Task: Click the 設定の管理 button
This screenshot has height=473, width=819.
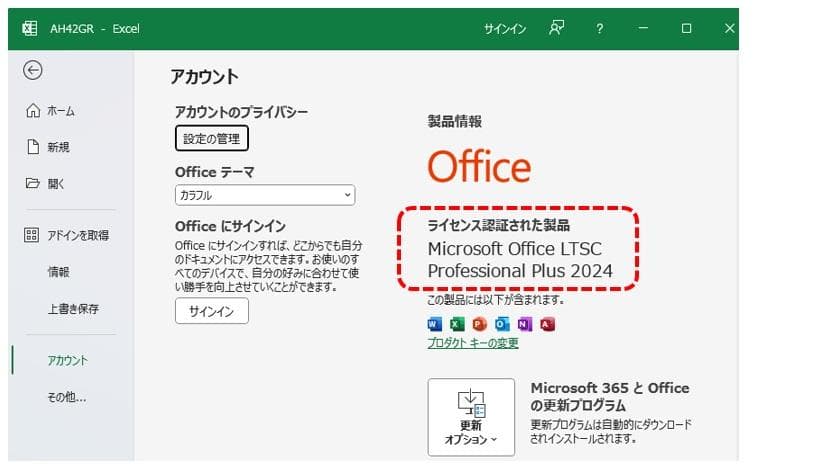Action: [212, 138]
